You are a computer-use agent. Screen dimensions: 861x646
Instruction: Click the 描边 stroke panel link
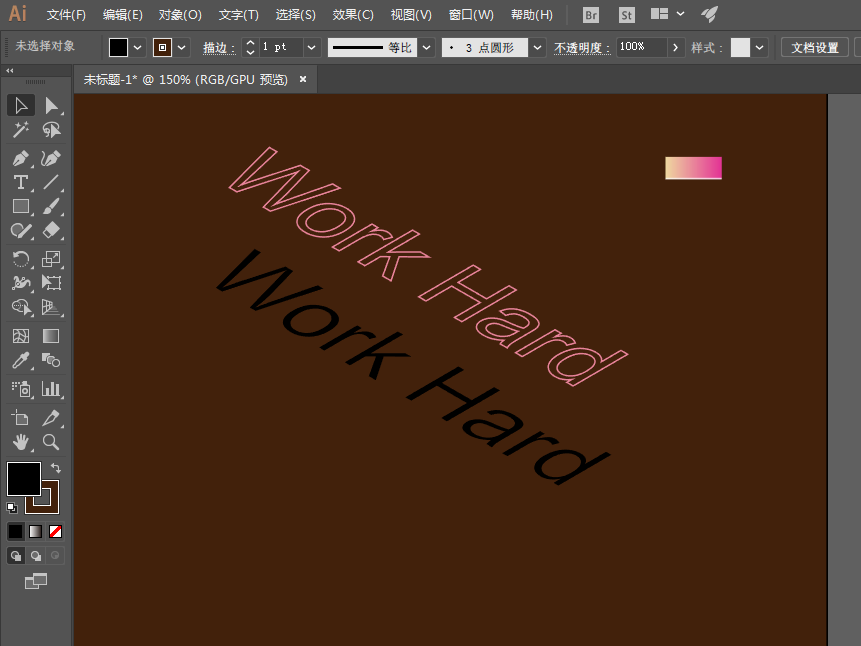coord(219,48)
